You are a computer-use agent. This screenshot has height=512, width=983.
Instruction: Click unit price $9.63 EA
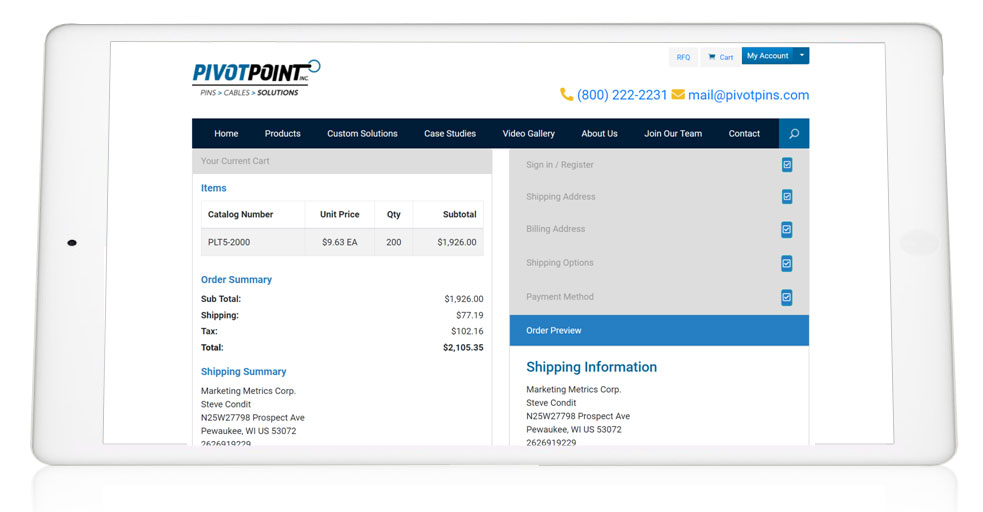click(339, 242)
